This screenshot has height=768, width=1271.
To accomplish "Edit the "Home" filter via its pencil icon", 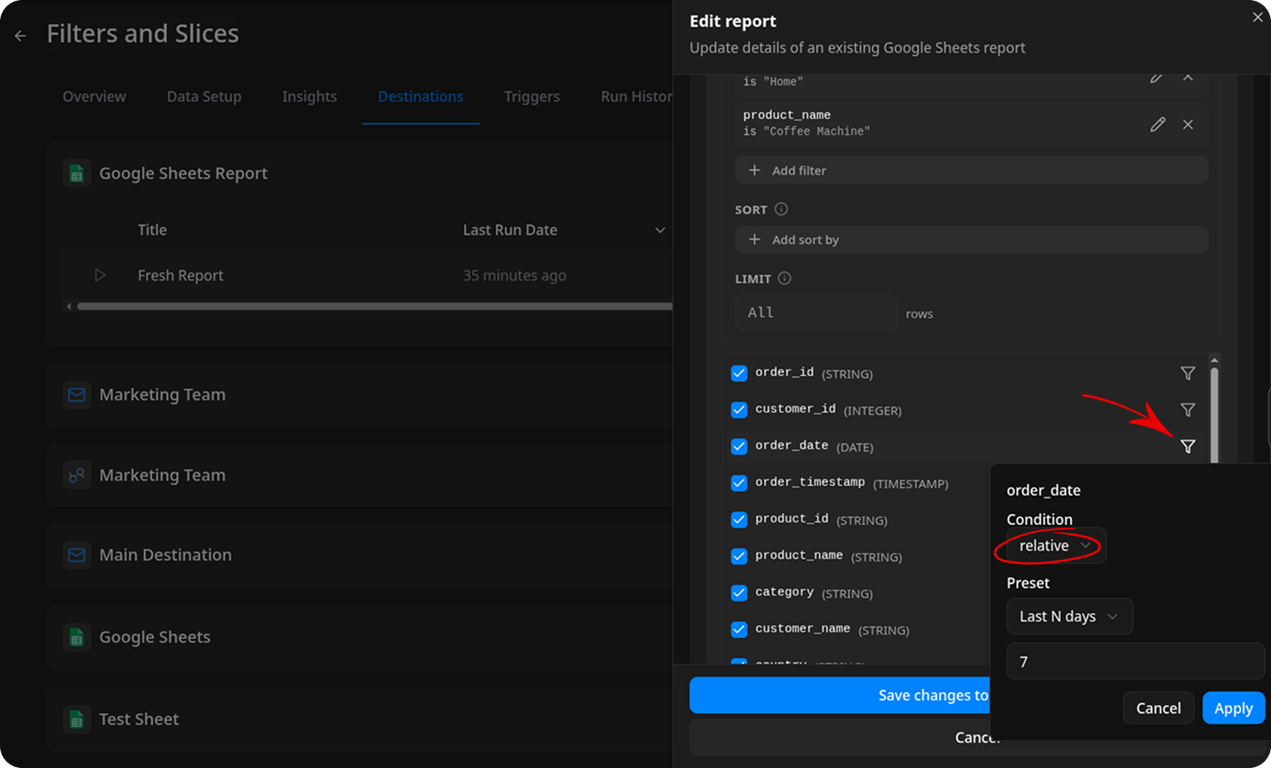I will click(x=1158, y=77).
